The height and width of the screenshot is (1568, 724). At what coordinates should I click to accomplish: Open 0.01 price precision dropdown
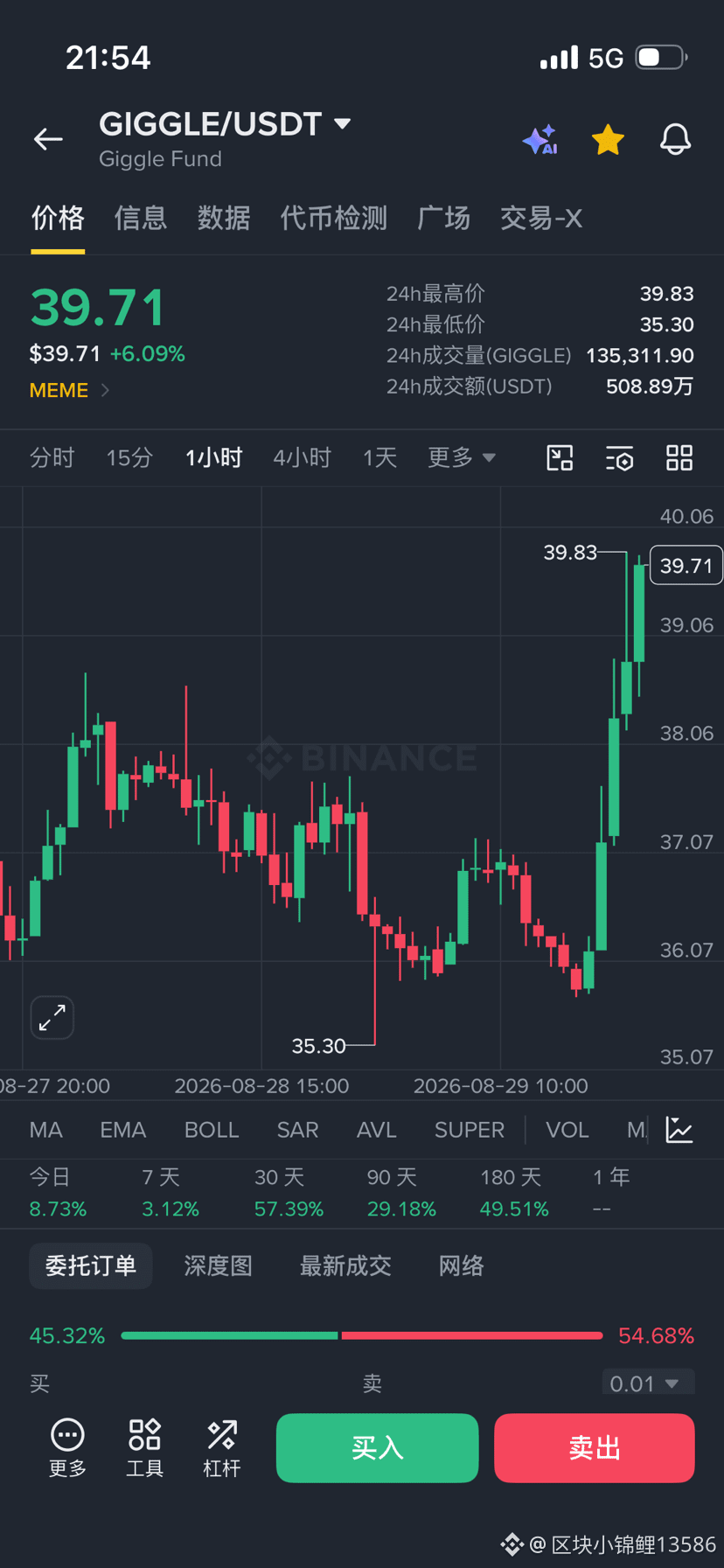coord(648,1383)
